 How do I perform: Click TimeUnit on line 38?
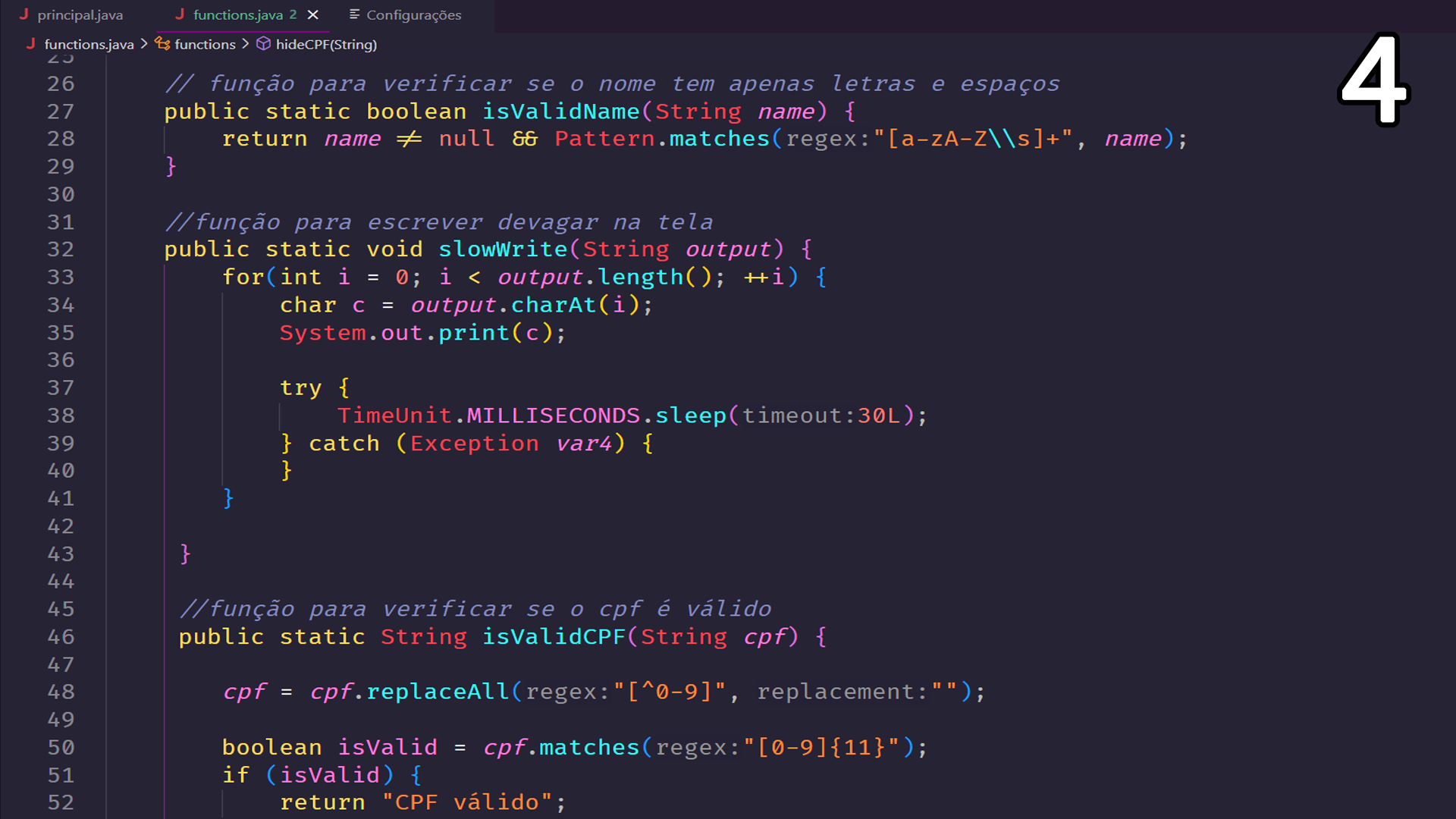tap(394, 416)
